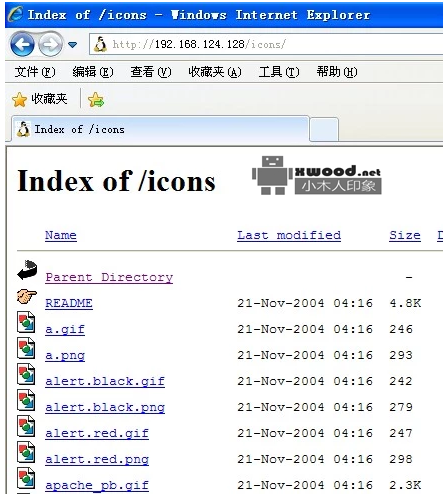Select the 'Index of /icons' tab
445x503 pixels.
point(161,129)
